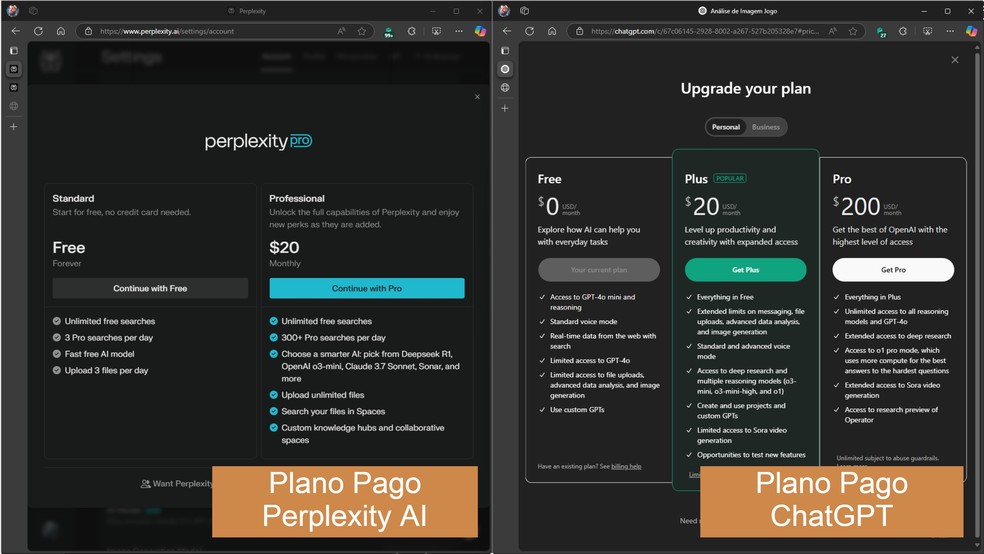The image size is (984, 554).
Task: Open home page in ChatGPT window
Action: point(552,31)
